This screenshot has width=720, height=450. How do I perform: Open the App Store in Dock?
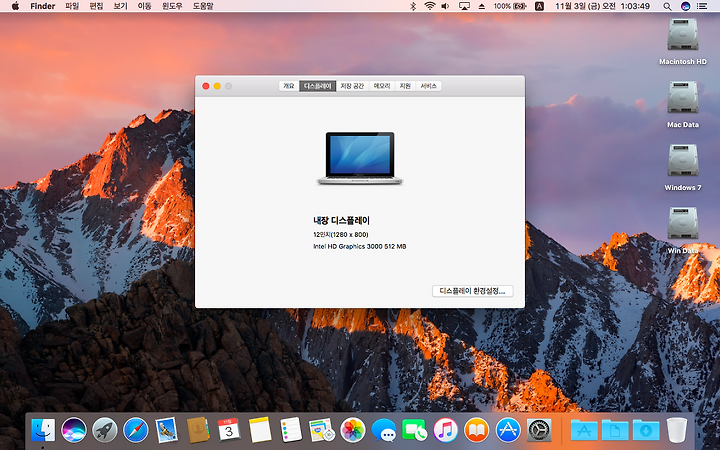(508, 430)
